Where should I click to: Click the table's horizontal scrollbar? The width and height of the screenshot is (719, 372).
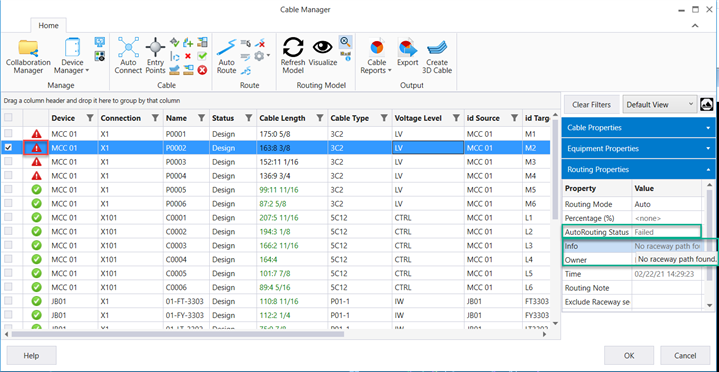click(177, 334)
